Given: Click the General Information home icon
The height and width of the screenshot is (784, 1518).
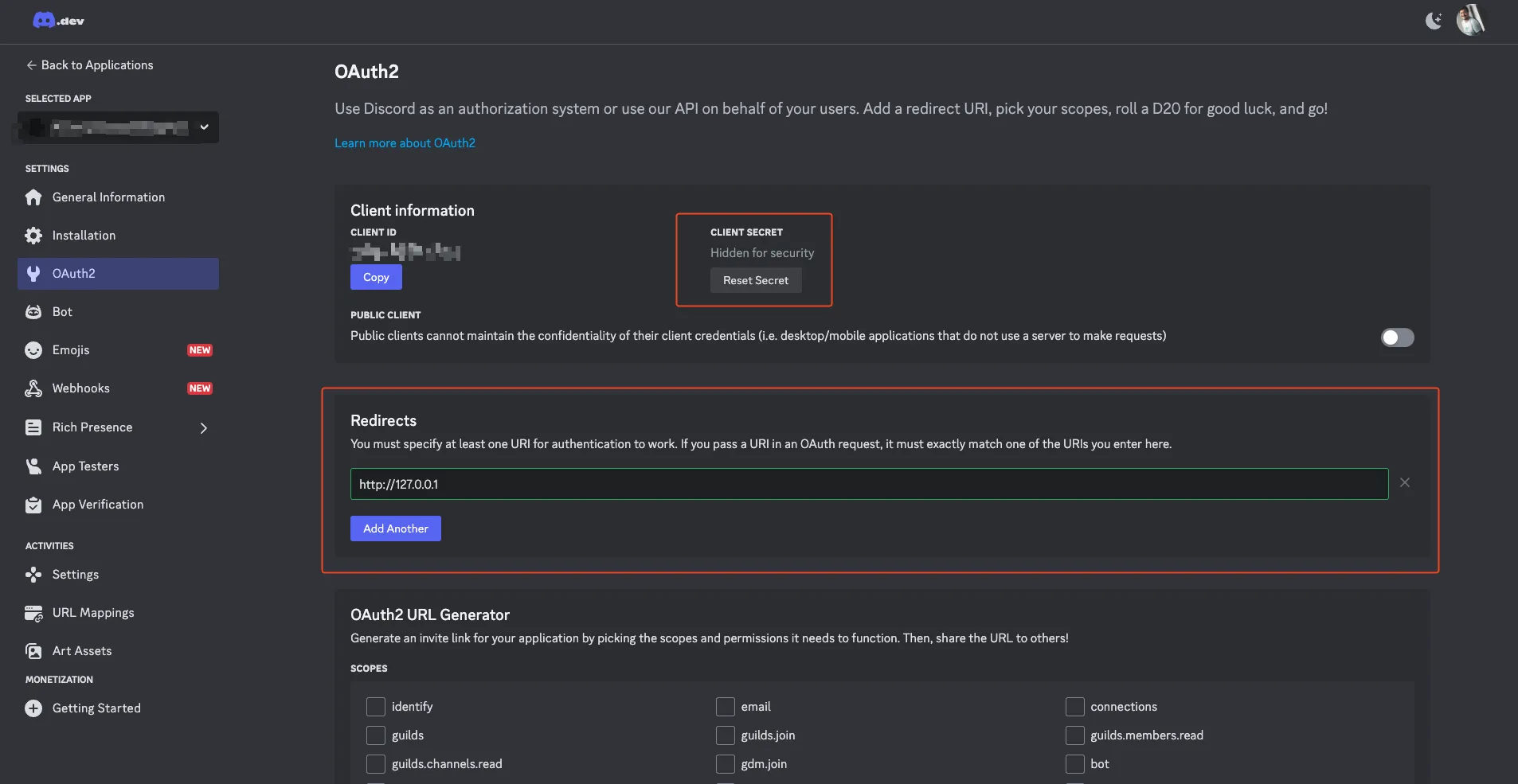Looking at the screenshot, I should pyautogui.click(x=33, y=197).
